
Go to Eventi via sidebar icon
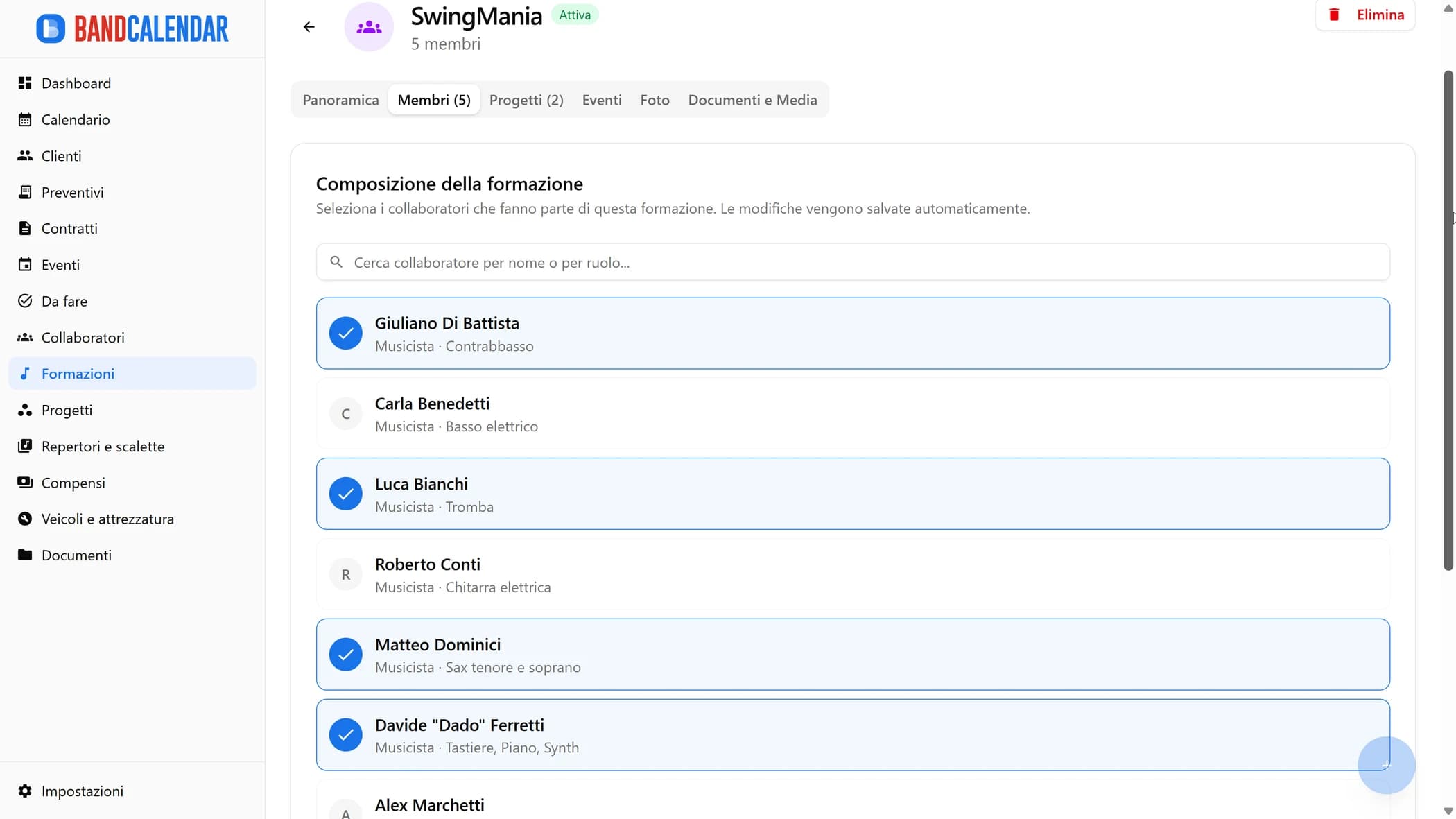click(59, 264)
